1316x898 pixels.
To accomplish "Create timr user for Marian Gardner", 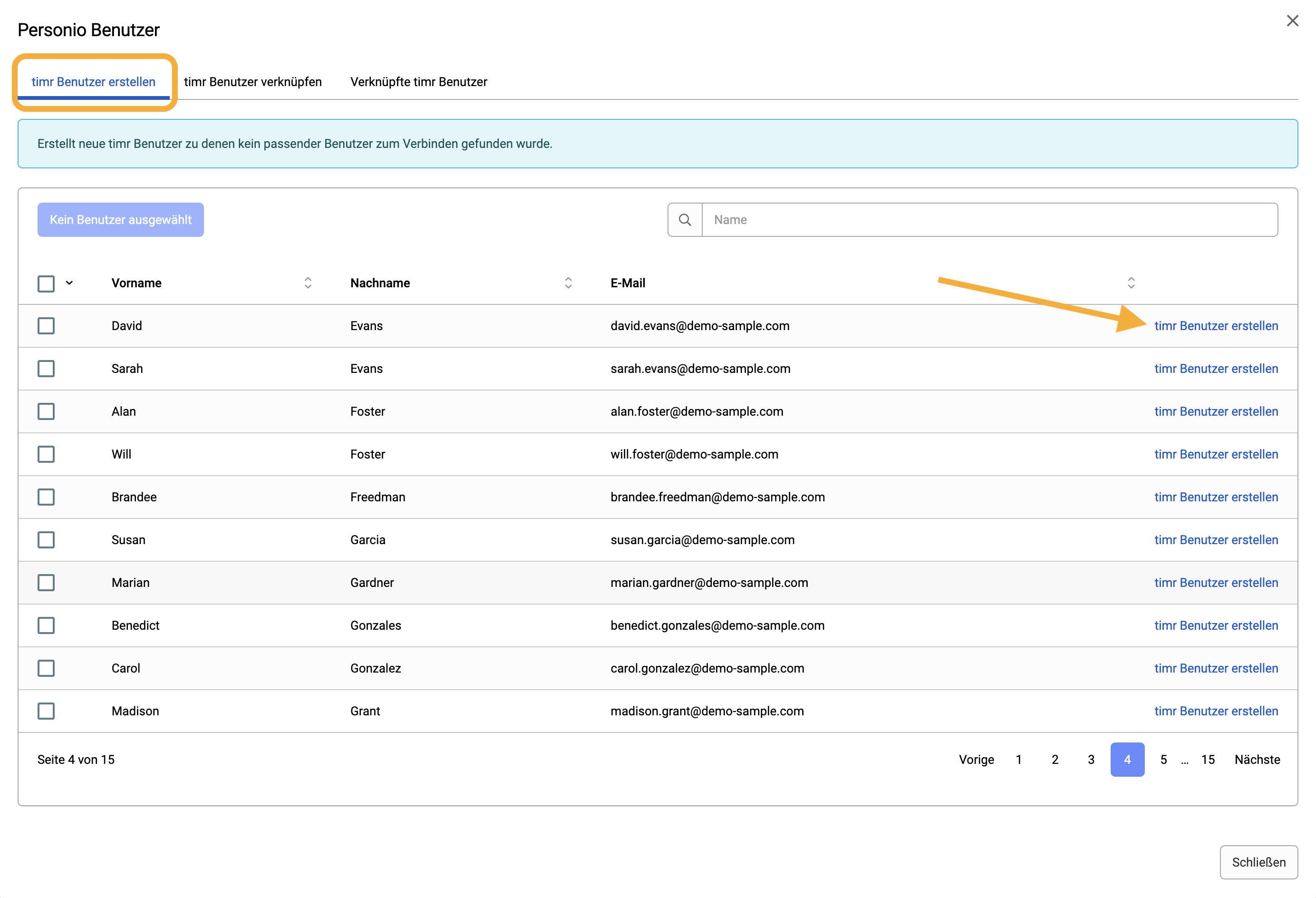I will tap(1216, 583).
